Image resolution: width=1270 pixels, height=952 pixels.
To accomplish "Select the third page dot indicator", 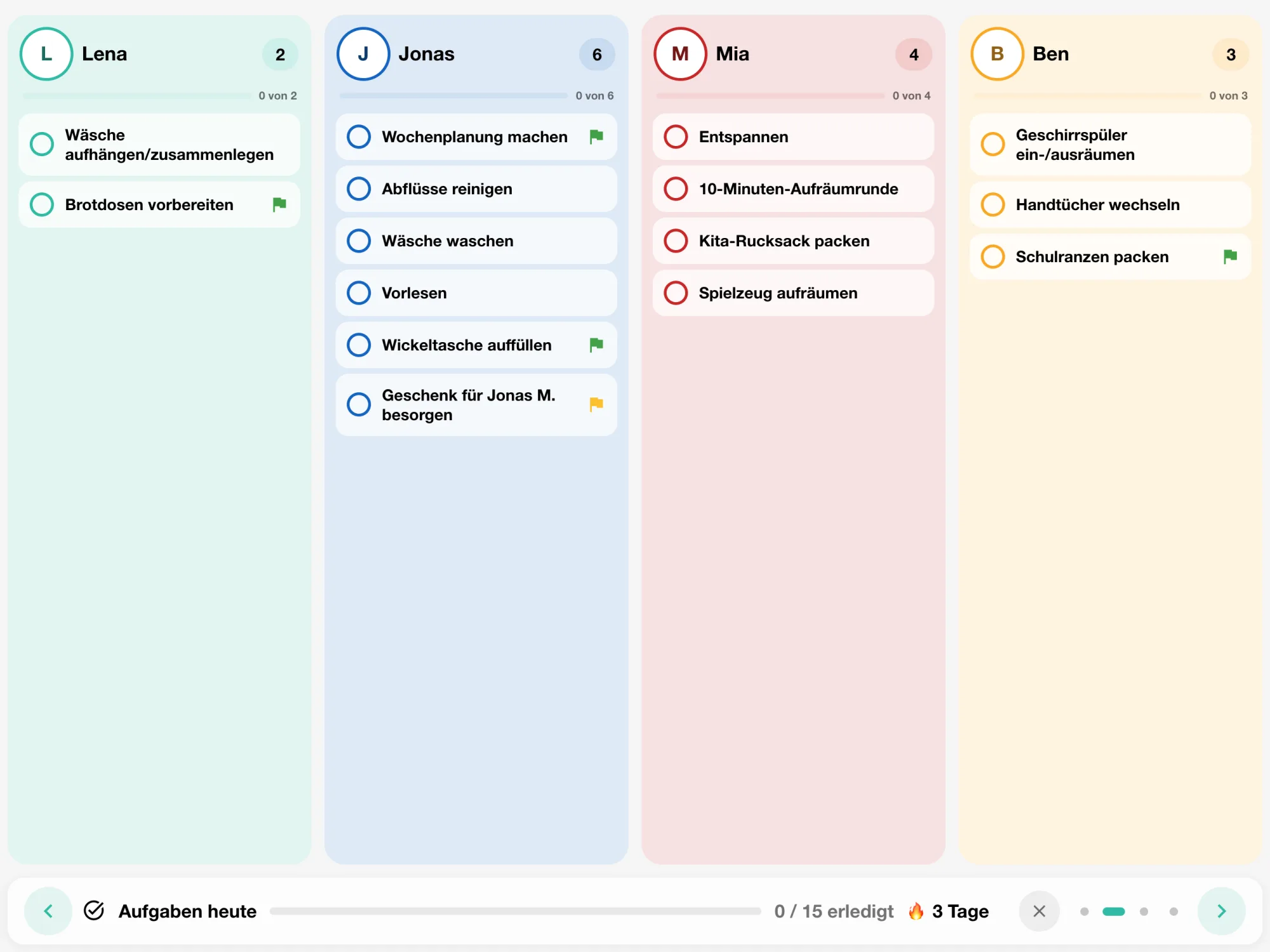I will pos(1144,911).
